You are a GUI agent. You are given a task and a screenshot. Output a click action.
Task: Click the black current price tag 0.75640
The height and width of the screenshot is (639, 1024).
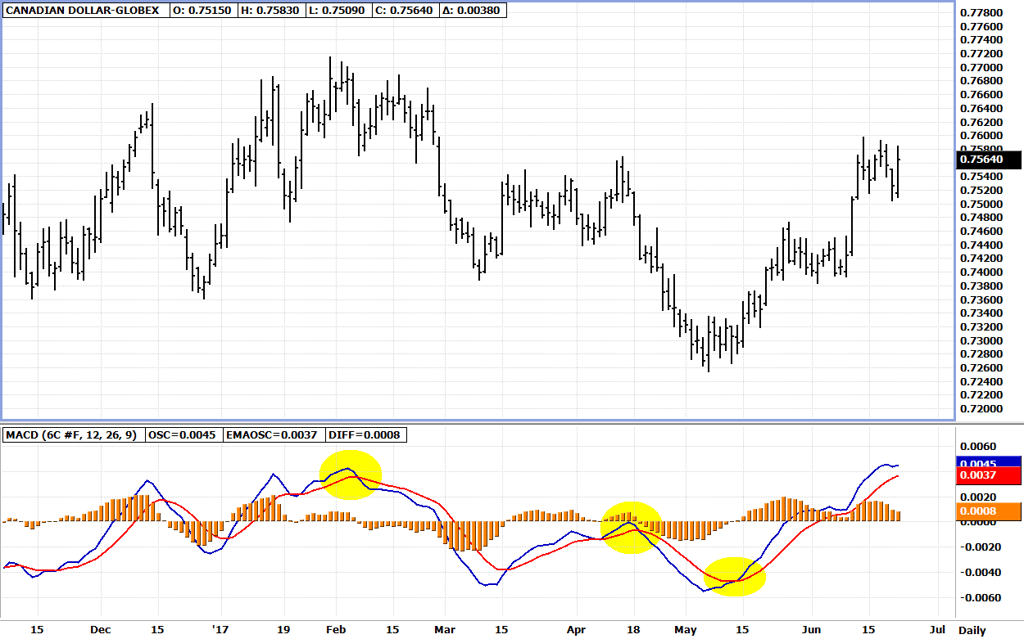point(989,159)
